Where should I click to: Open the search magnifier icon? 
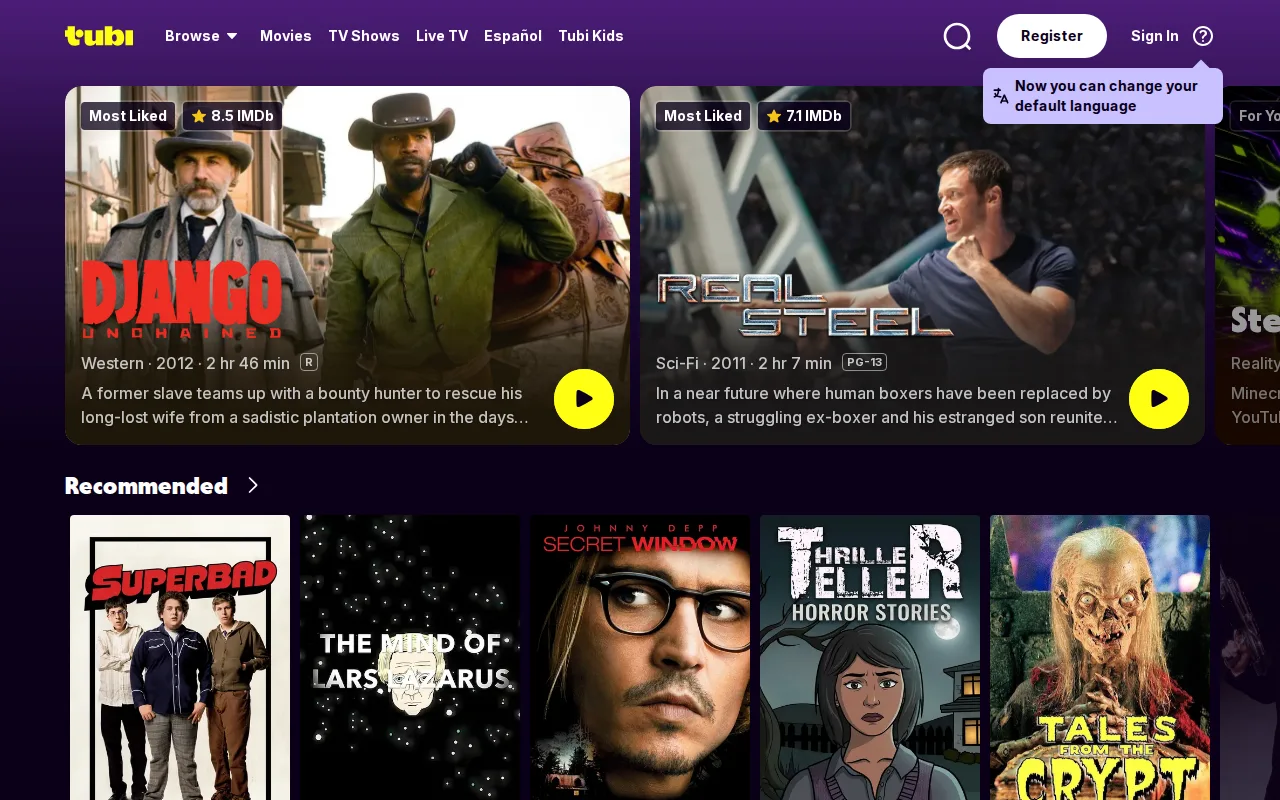(x=957, y=36)
